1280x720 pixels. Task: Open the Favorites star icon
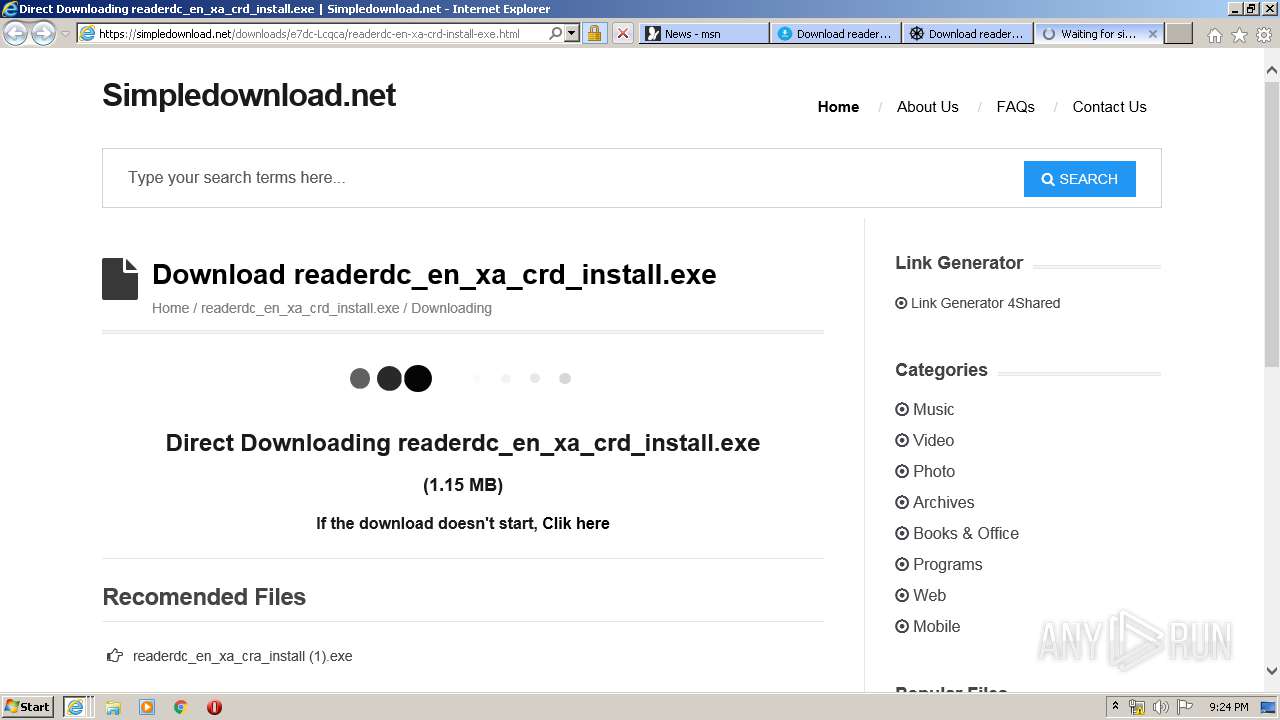pos(1239,35)
